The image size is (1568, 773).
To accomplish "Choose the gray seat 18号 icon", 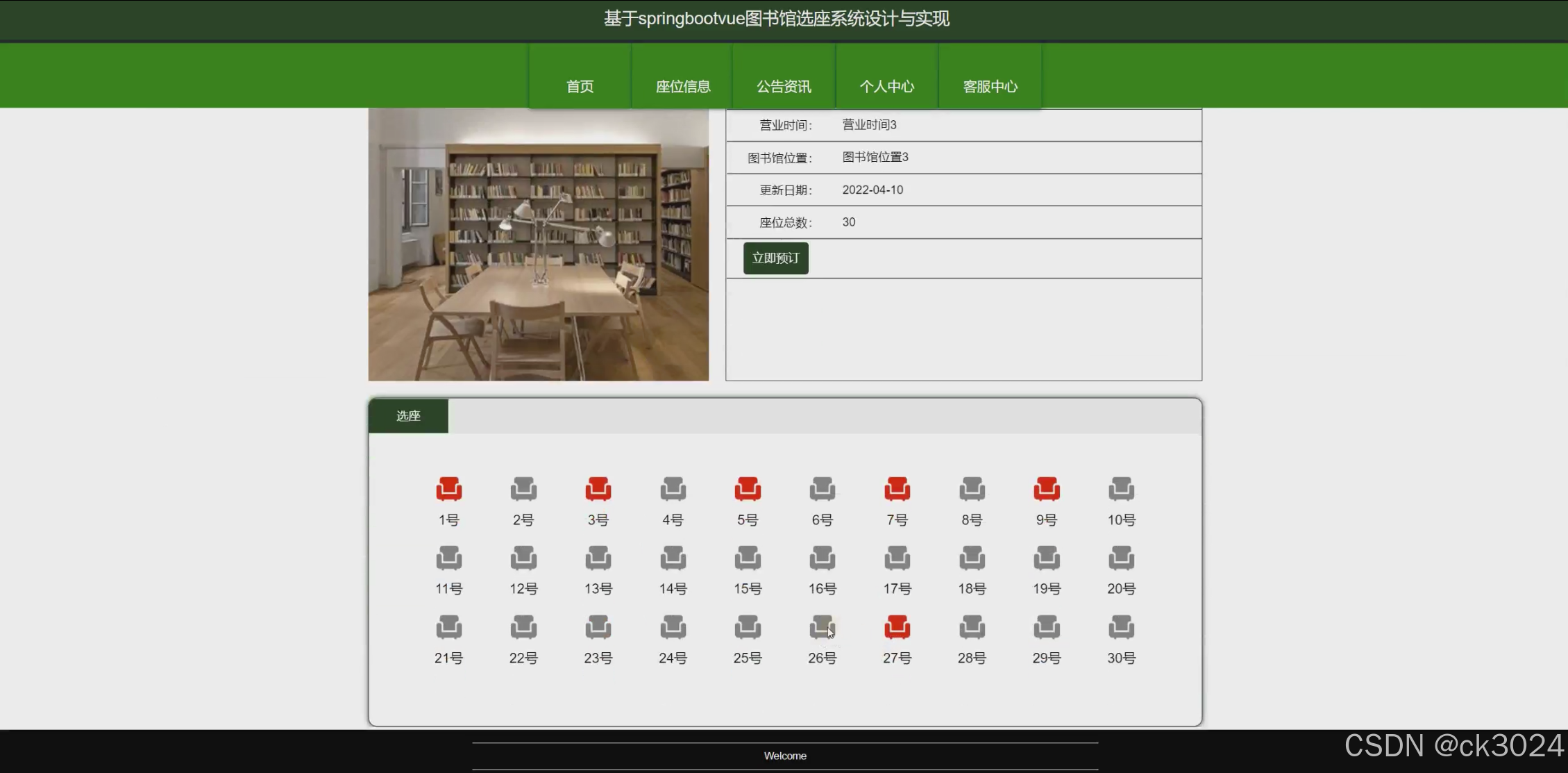I will (x=972, y=558).
